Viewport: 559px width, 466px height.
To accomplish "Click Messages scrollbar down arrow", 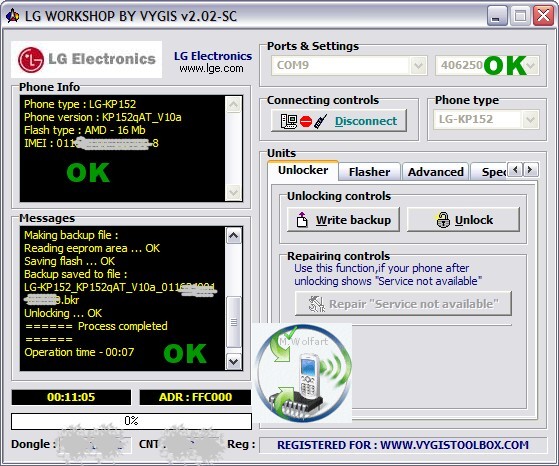I will point(234,362).
